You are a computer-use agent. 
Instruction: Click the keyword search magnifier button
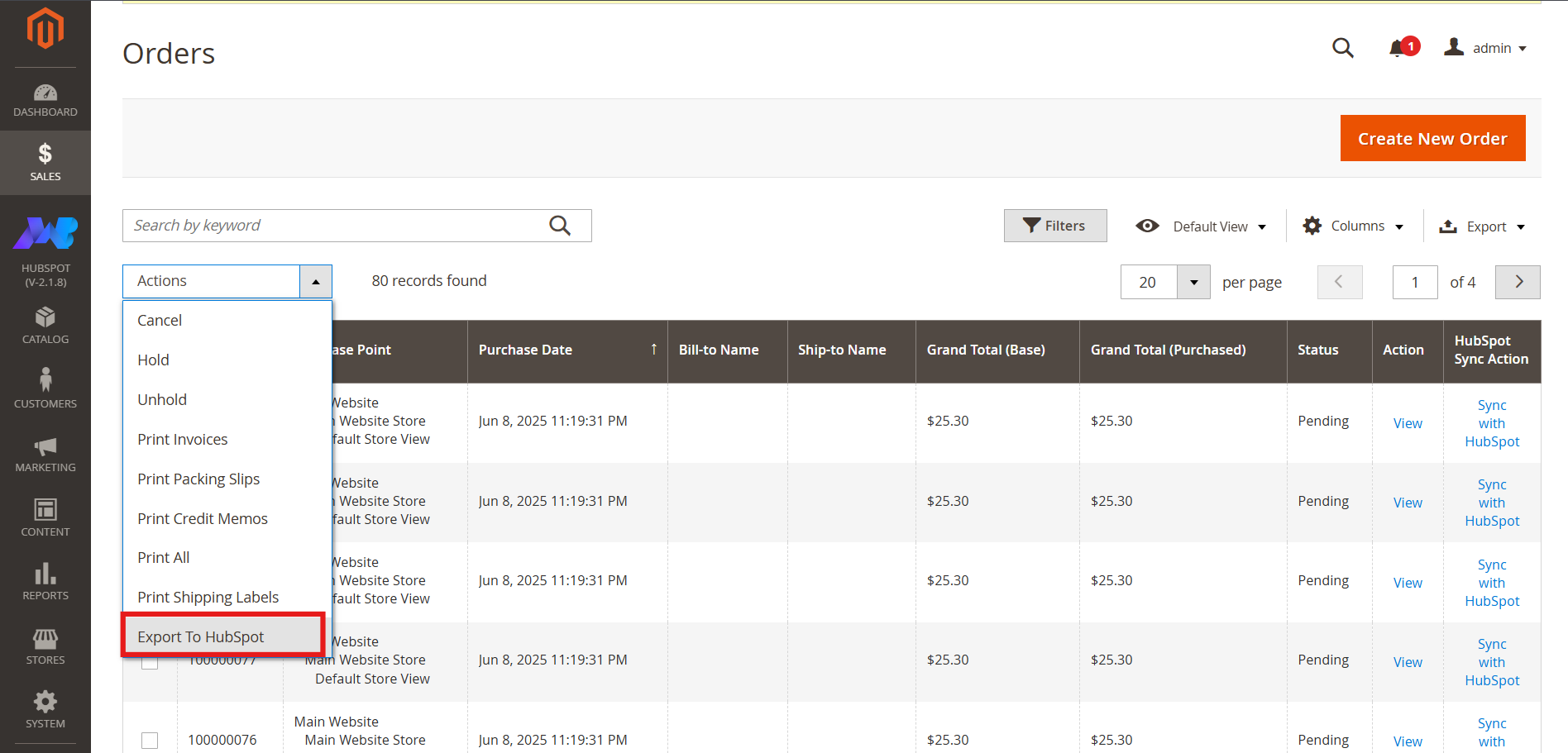point(560,226)
